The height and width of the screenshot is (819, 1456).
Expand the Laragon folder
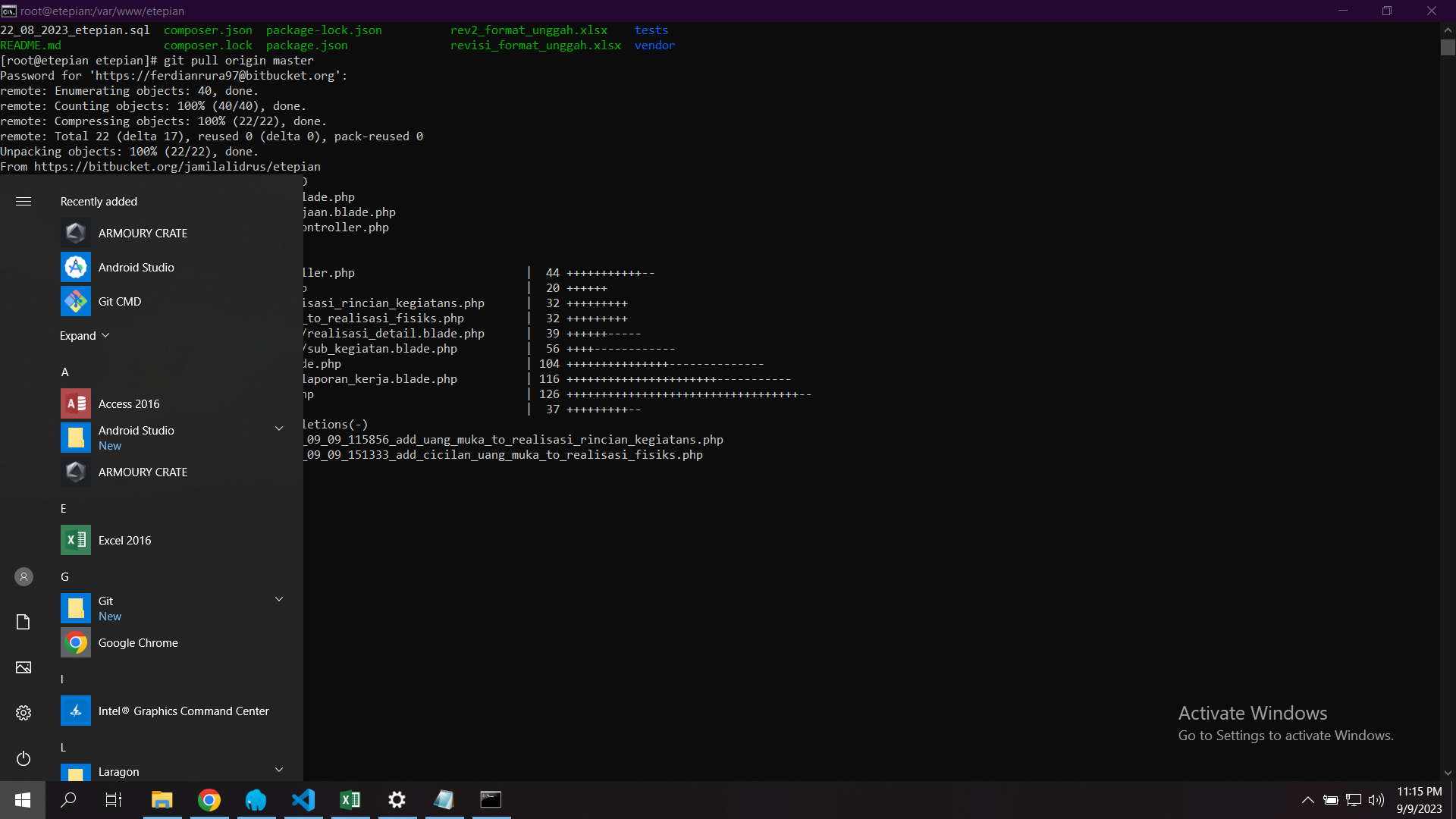278,770
